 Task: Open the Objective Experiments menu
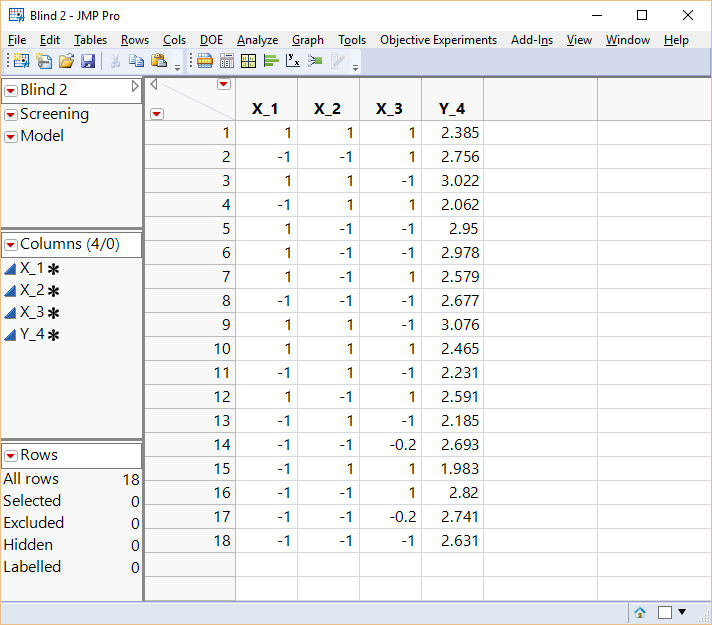[438, 40]
